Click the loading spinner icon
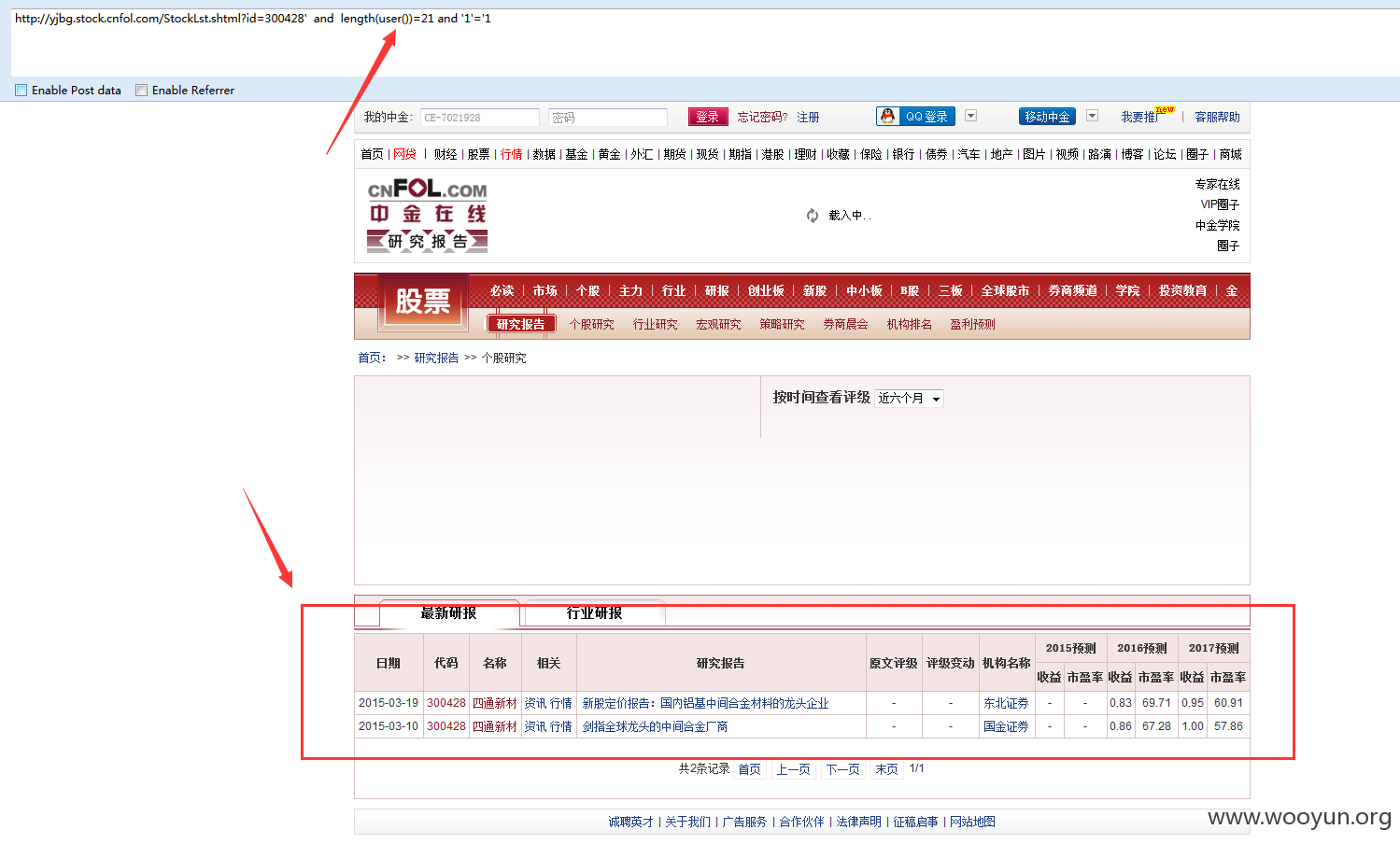This screenshot has height=844, width=1400. coord(813,216)
